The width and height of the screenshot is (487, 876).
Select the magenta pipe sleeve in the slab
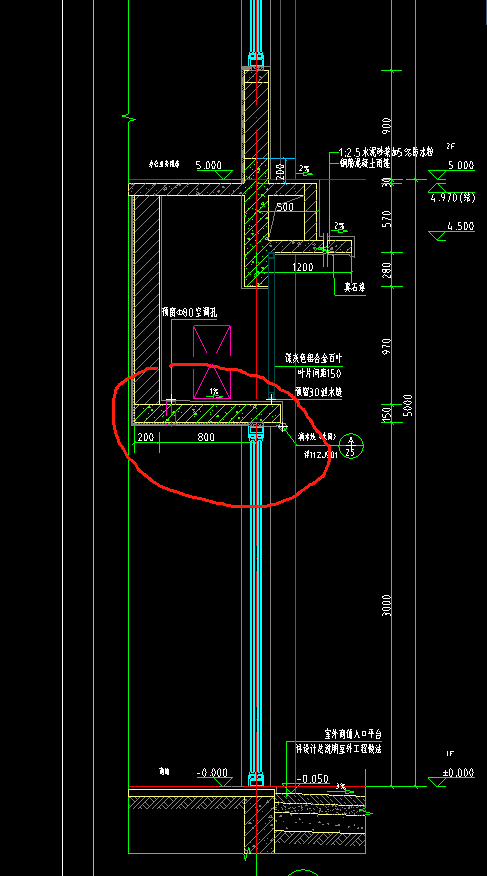(x=171, y=413)
